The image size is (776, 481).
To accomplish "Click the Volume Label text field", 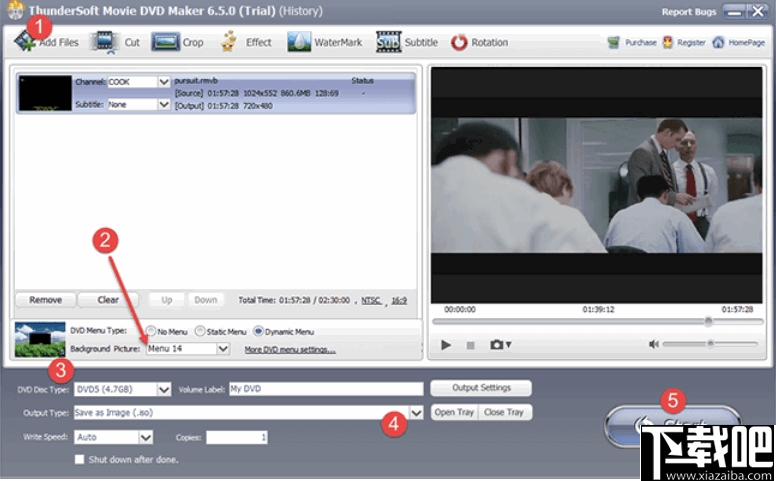I will click(326, 389).
